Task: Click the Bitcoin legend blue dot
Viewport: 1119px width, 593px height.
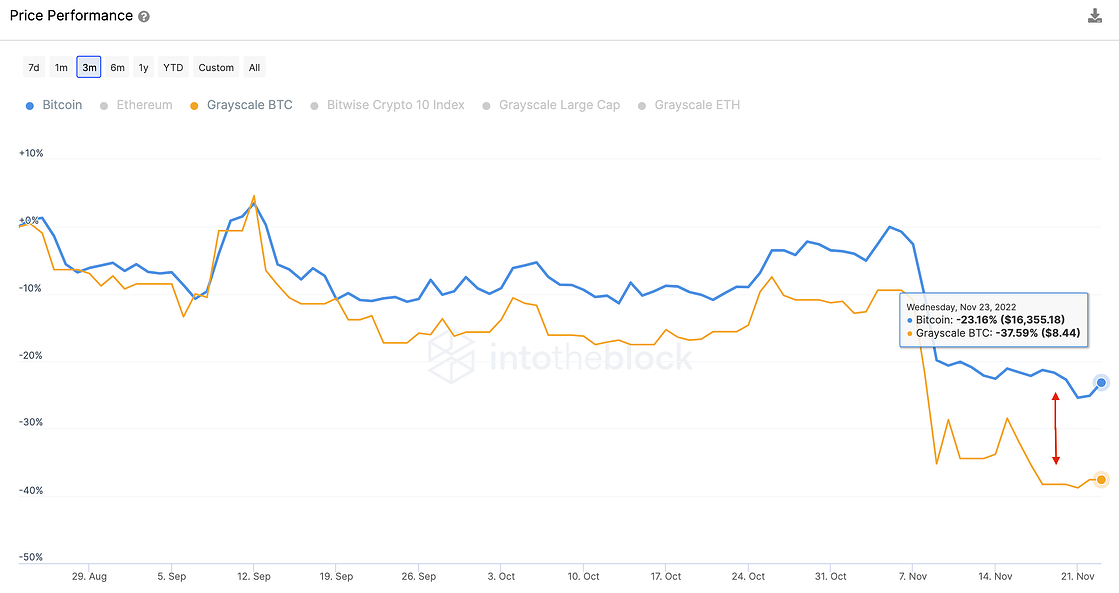Action: [x=29, y=106]
